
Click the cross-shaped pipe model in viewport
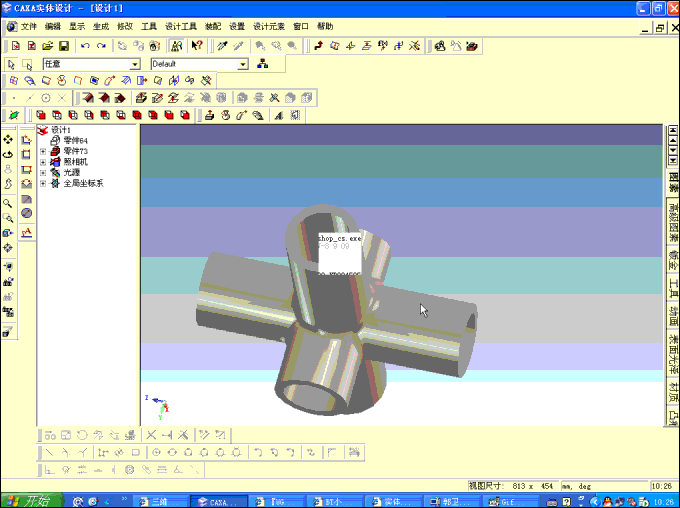pyautogui.click(x=336, y=310)
